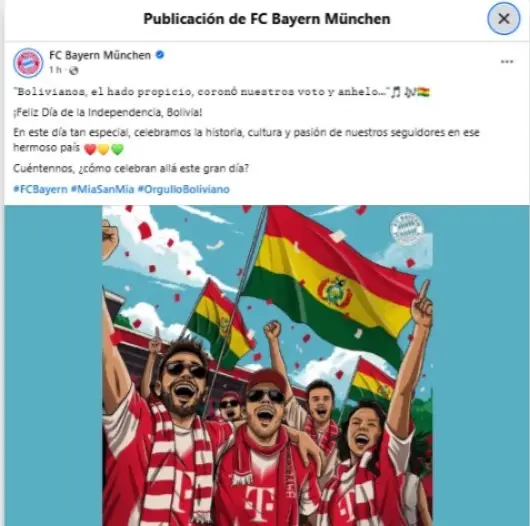Viewport: 530px width, 526px height.
Task: Open the #FCBayern hashtag
Action: 40,189
